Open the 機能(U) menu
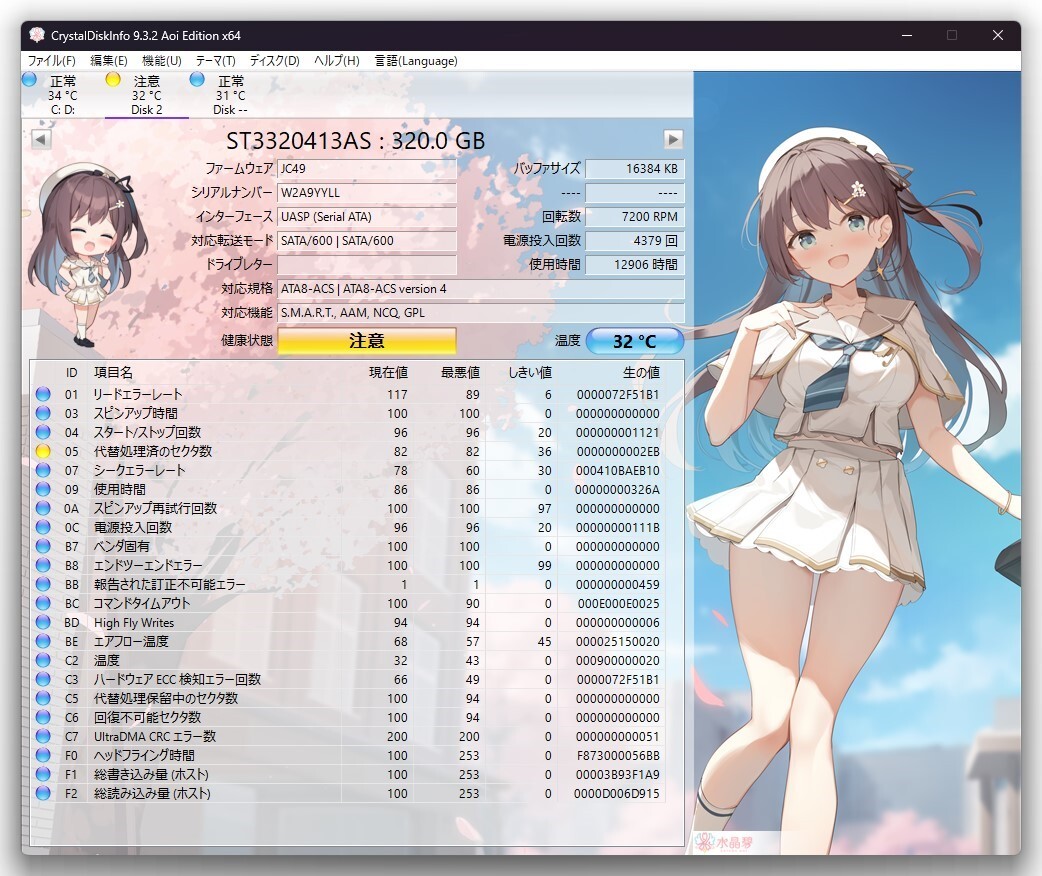Screen dimensions: 1042x876 click(161, 61)
